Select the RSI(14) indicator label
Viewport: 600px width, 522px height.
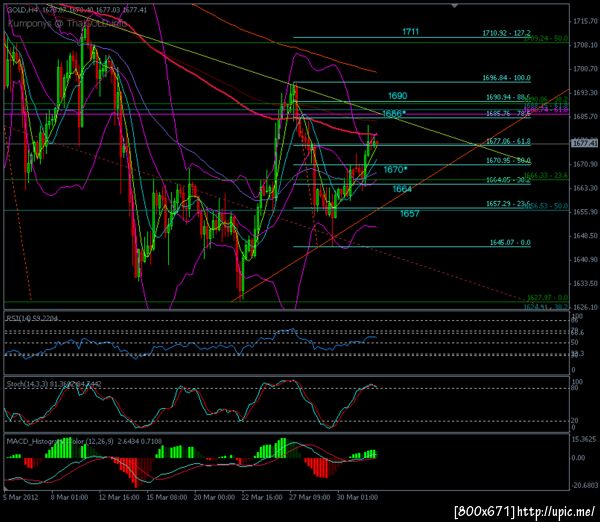coord(32,318)
